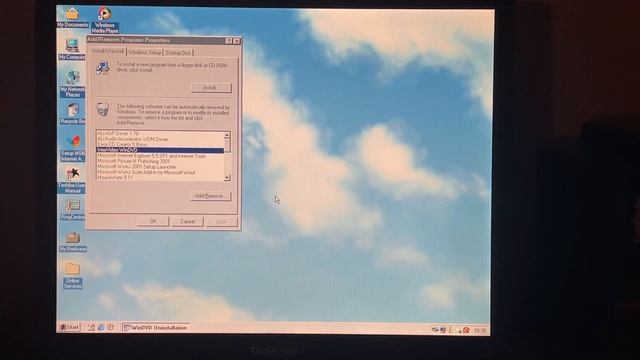Viewport: 640px width, 360px height.
Task: Open the My Documents desktop icon
Action: pyautogui.click(x=72, y=18)
